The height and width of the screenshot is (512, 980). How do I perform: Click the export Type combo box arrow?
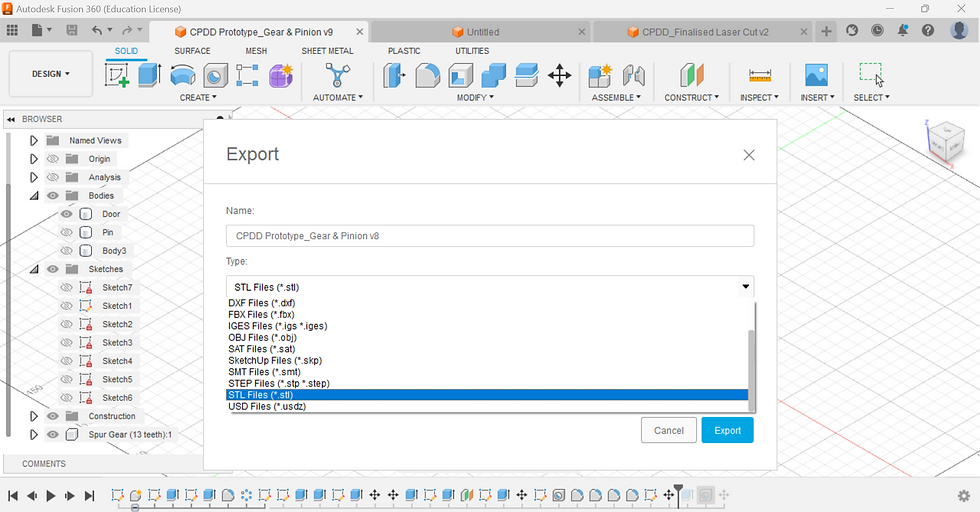click(x=746, y=287)
